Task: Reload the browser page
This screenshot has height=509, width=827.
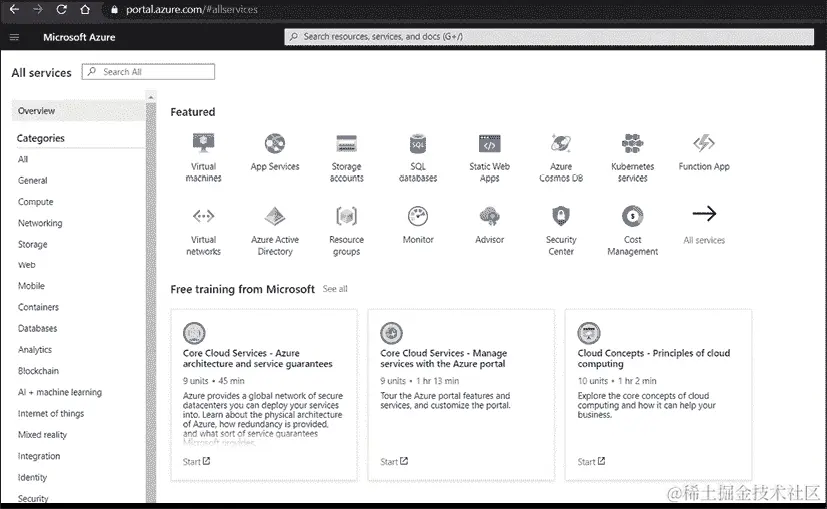Action: [x=61, y=9]
